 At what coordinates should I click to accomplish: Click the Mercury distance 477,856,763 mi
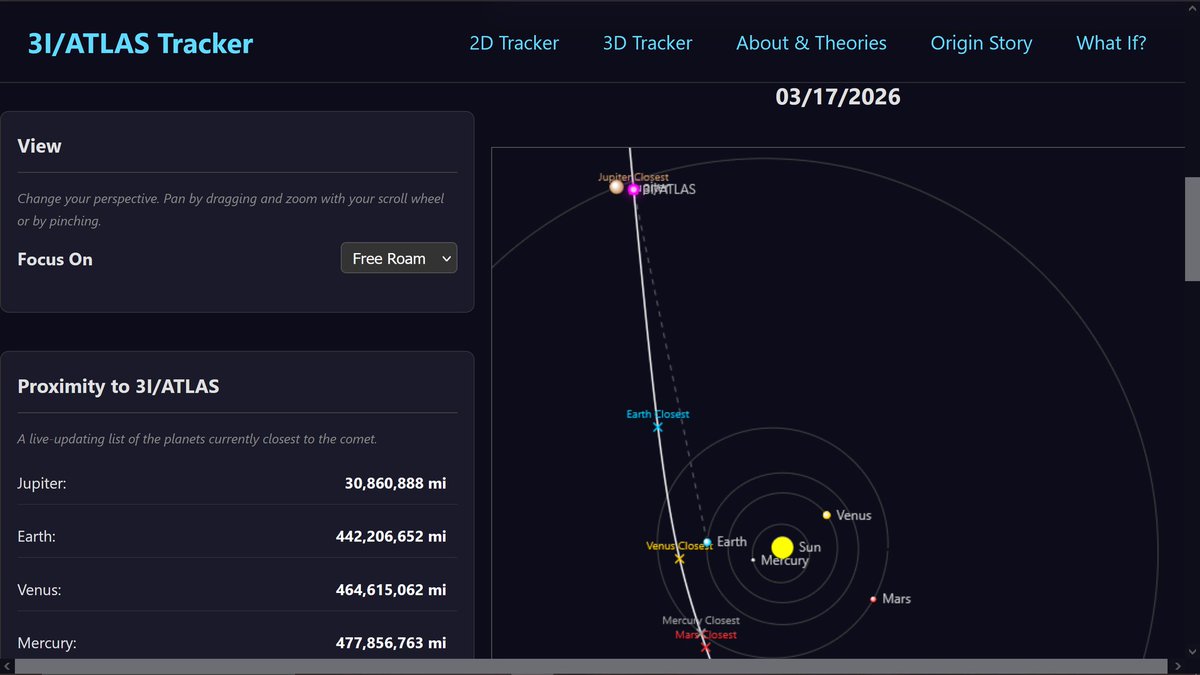click(391, 643)
